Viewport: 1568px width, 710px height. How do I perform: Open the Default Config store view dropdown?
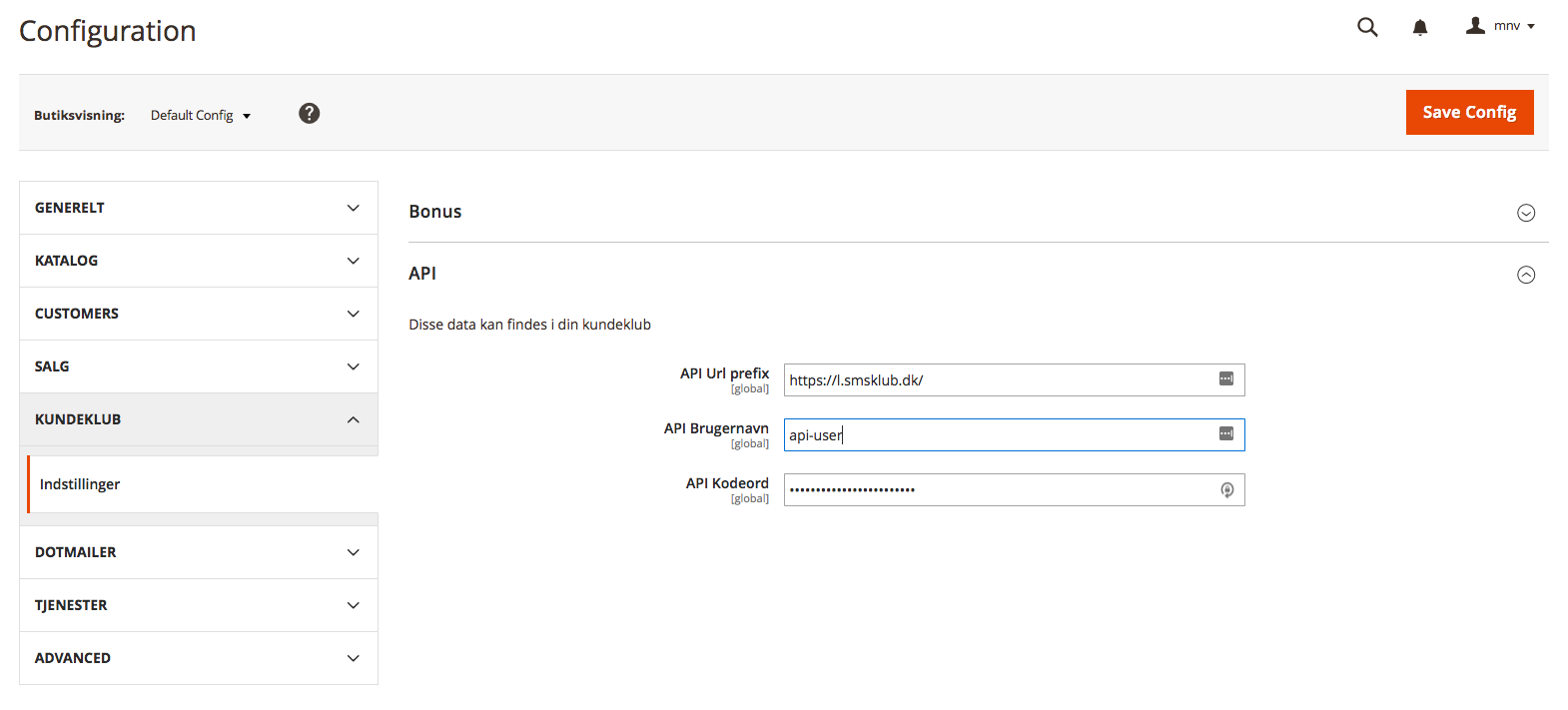click(x=201, y=115)
